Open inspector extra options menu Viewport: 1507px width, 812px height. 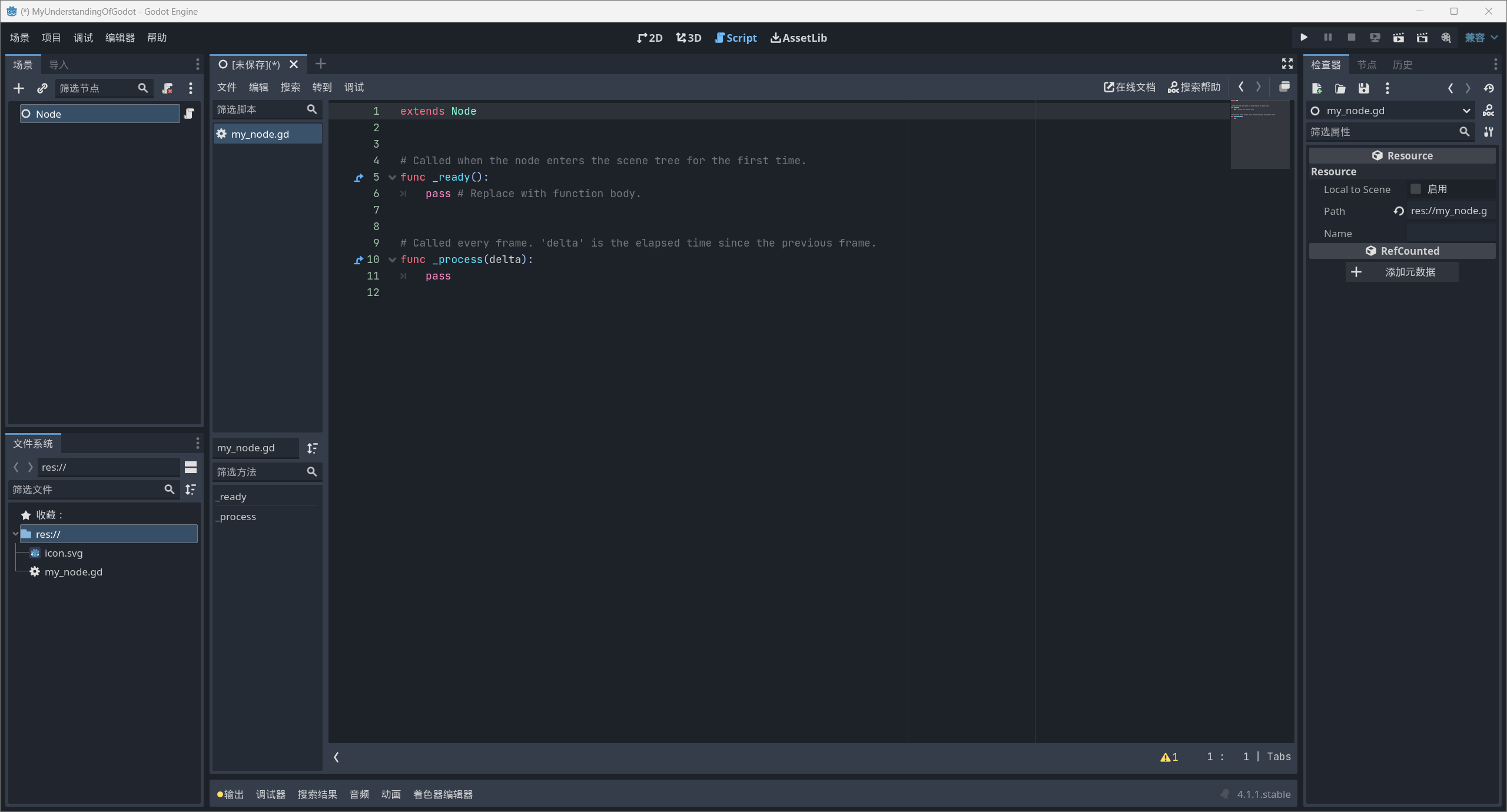(x=1387, y=88)
